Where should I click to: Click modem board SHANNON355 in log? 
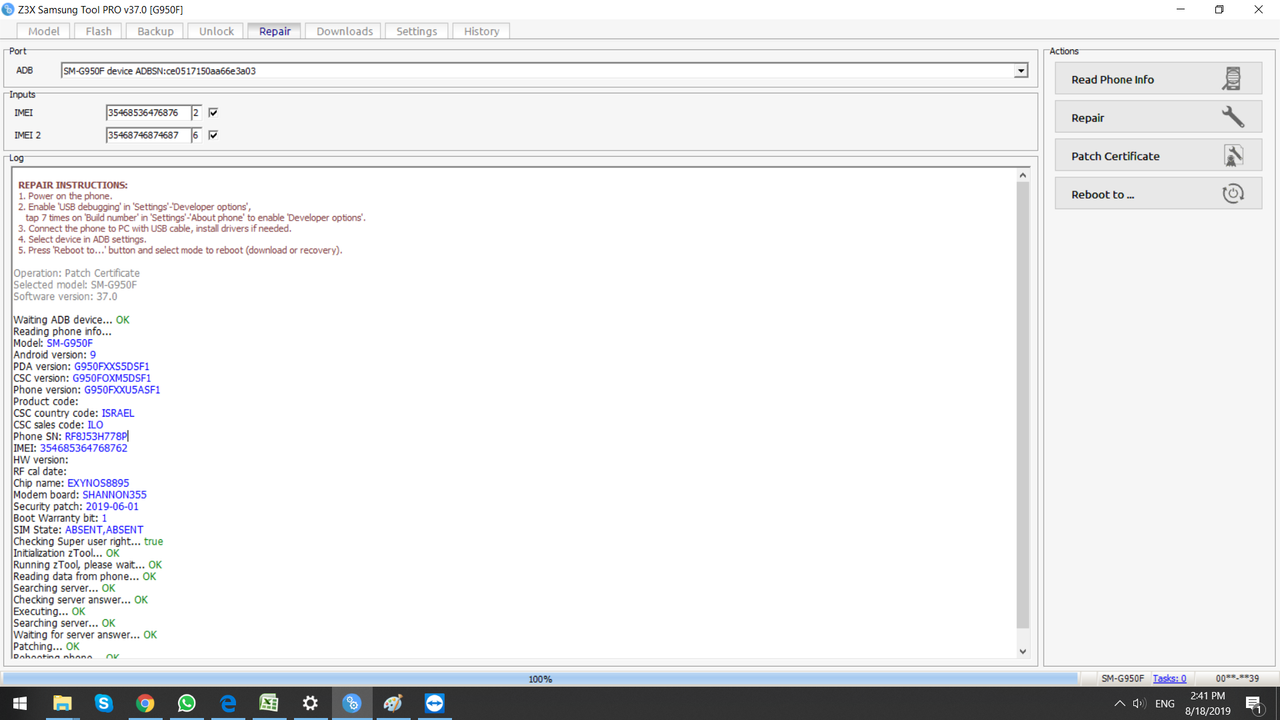pyautogui.click(x=115, y=495)
